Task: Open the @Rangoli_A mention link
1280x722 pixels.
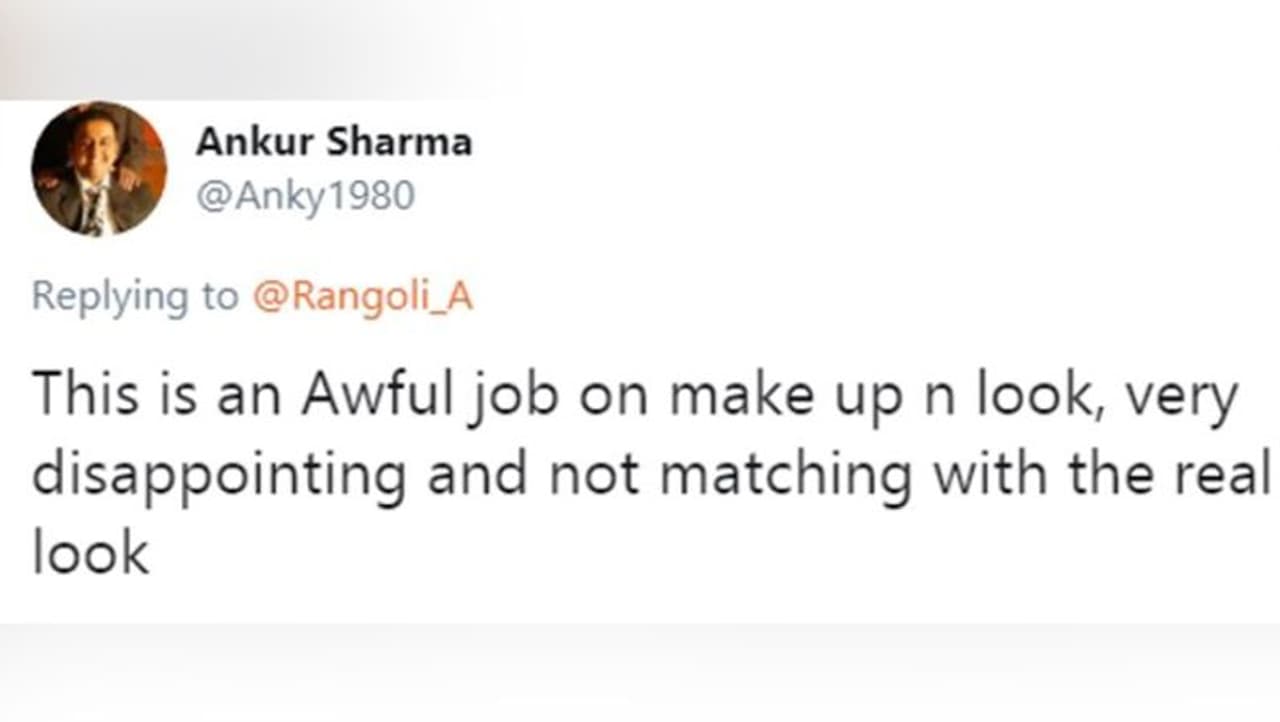Action: click(362, 297)
